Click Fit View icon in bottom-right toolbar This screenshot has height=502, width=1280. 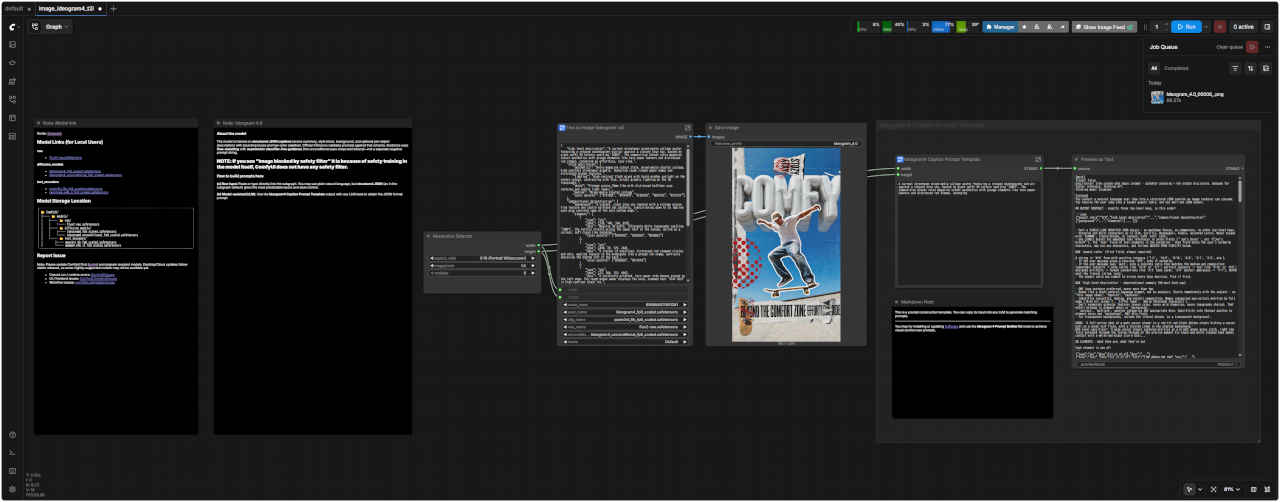click(1213, 489)
